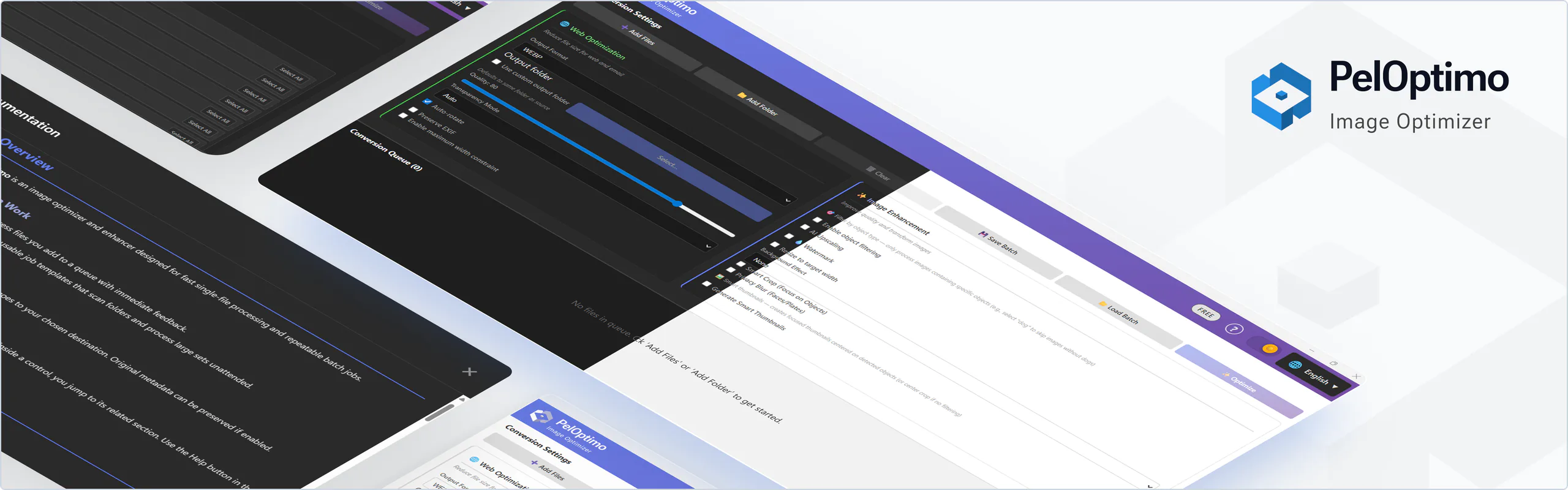Click the "Conversion Queue (0)" heading
This screenshot has width=1568, height=490.
[386, 149]
